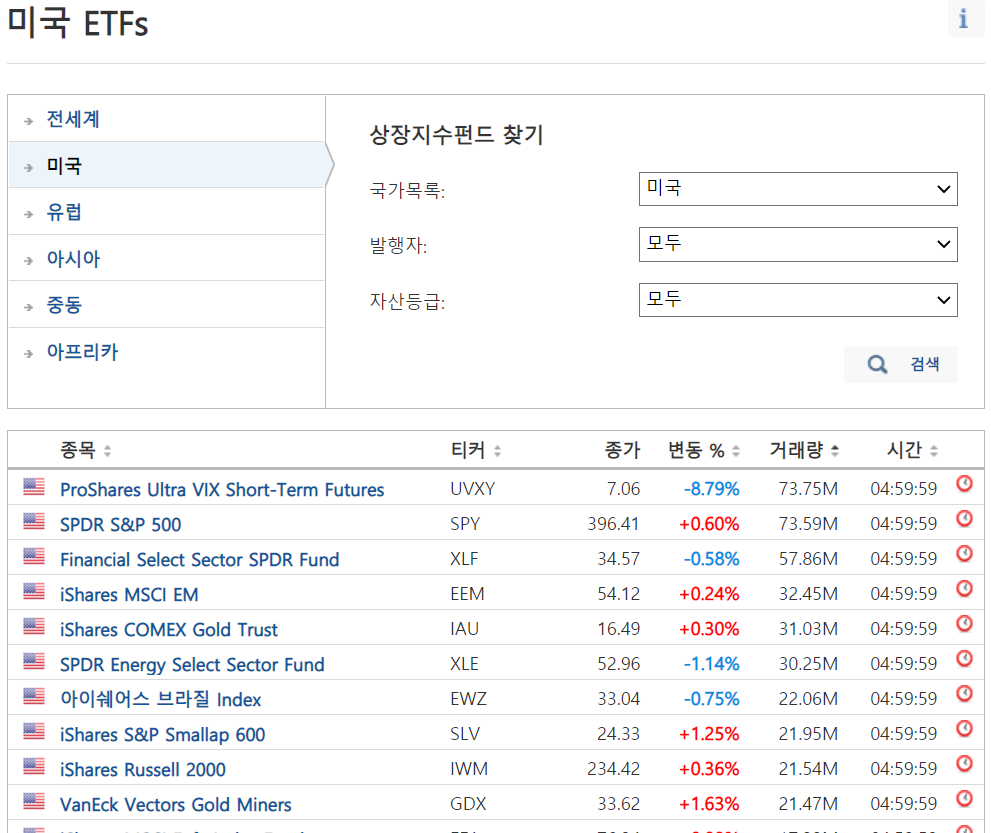Click the clock icon in the SLV row
Image resolution: width=991 pixels, height=833 pixels.
point(964,729)
